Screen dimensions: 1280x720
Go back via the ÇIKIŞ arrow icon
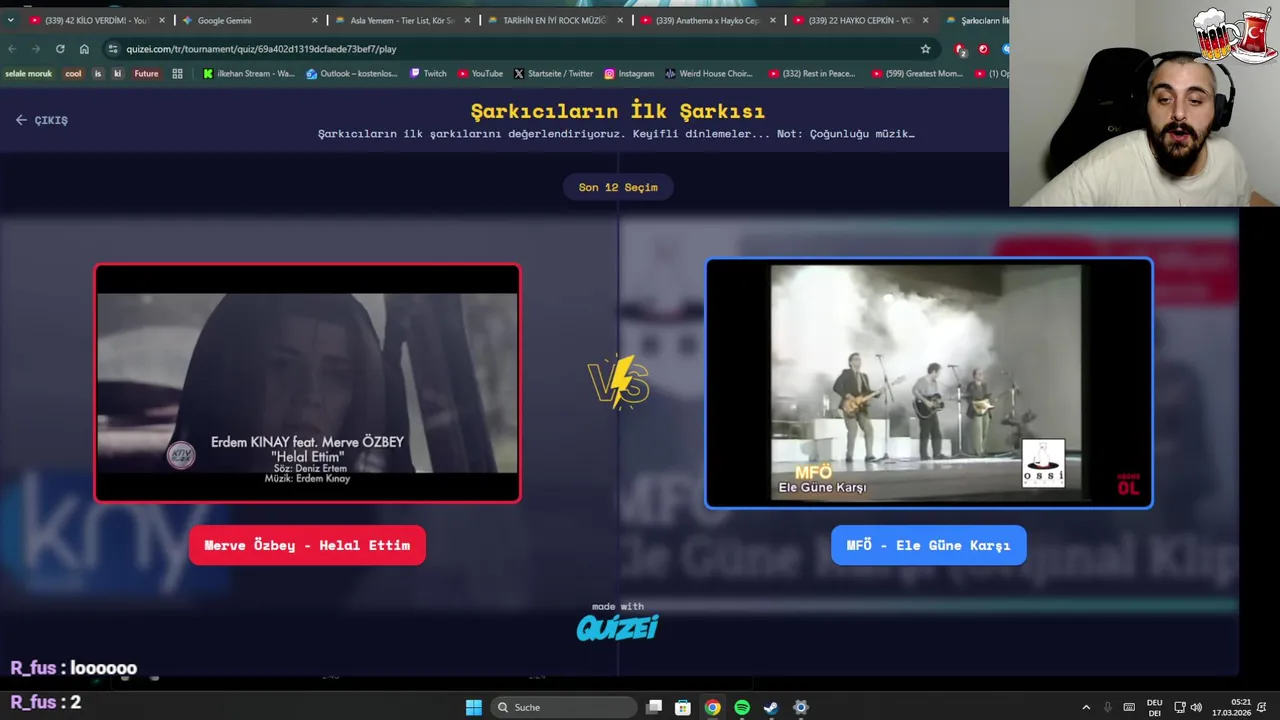coord(21,120)
